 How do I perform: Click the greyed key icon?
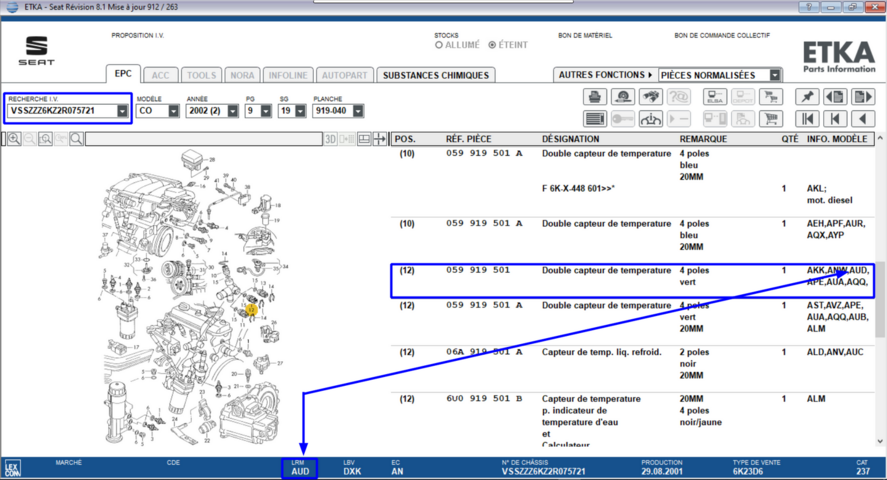[x=623, y=119]
